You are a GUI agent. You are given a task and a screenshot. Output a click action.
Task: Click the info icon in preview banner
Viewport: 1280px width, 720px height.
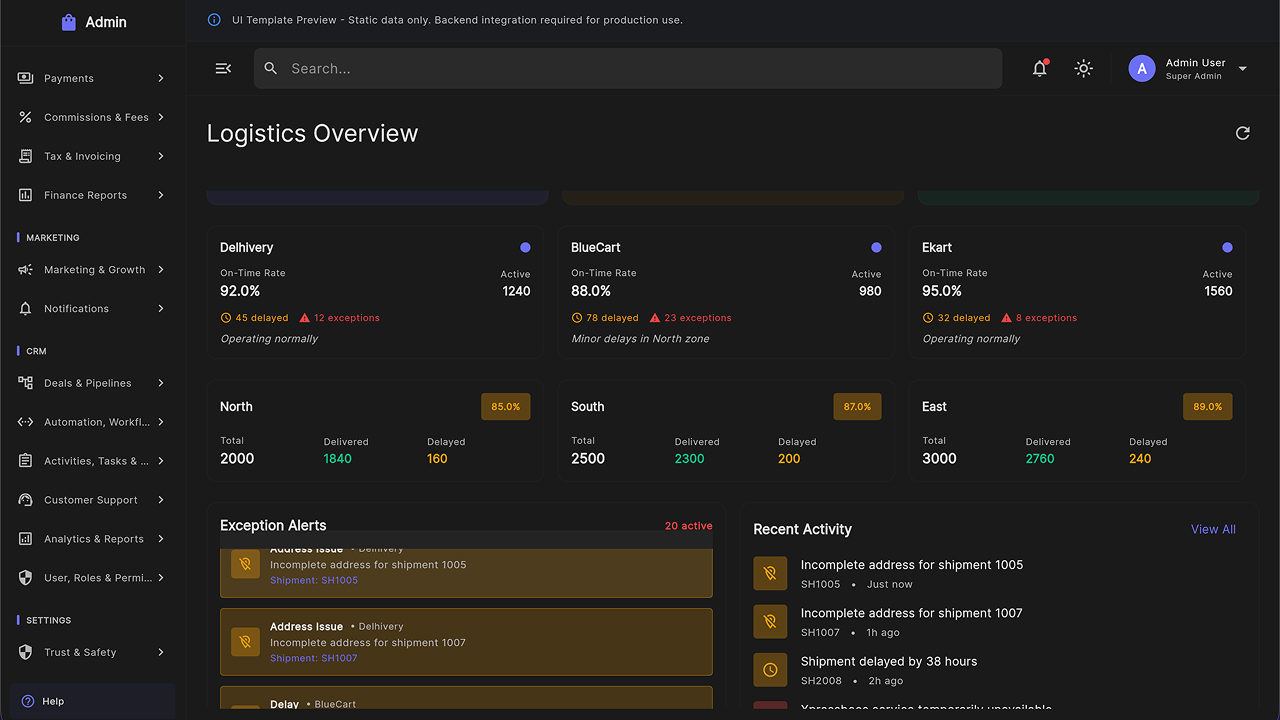[214, 20]
